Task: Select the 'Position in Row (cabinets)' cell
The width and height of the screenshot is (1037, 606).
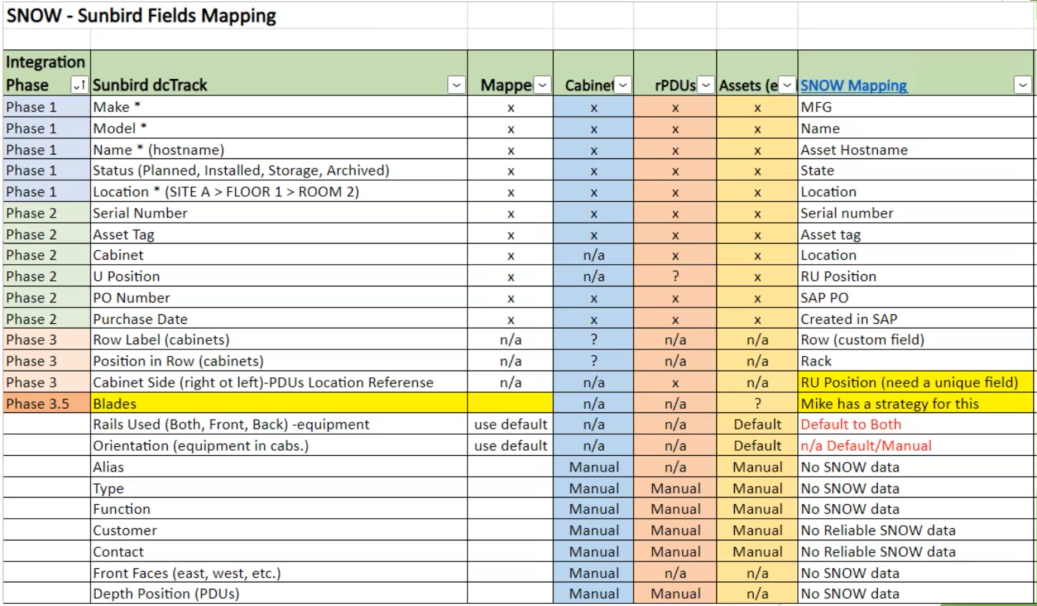Action: click(278, 361)
